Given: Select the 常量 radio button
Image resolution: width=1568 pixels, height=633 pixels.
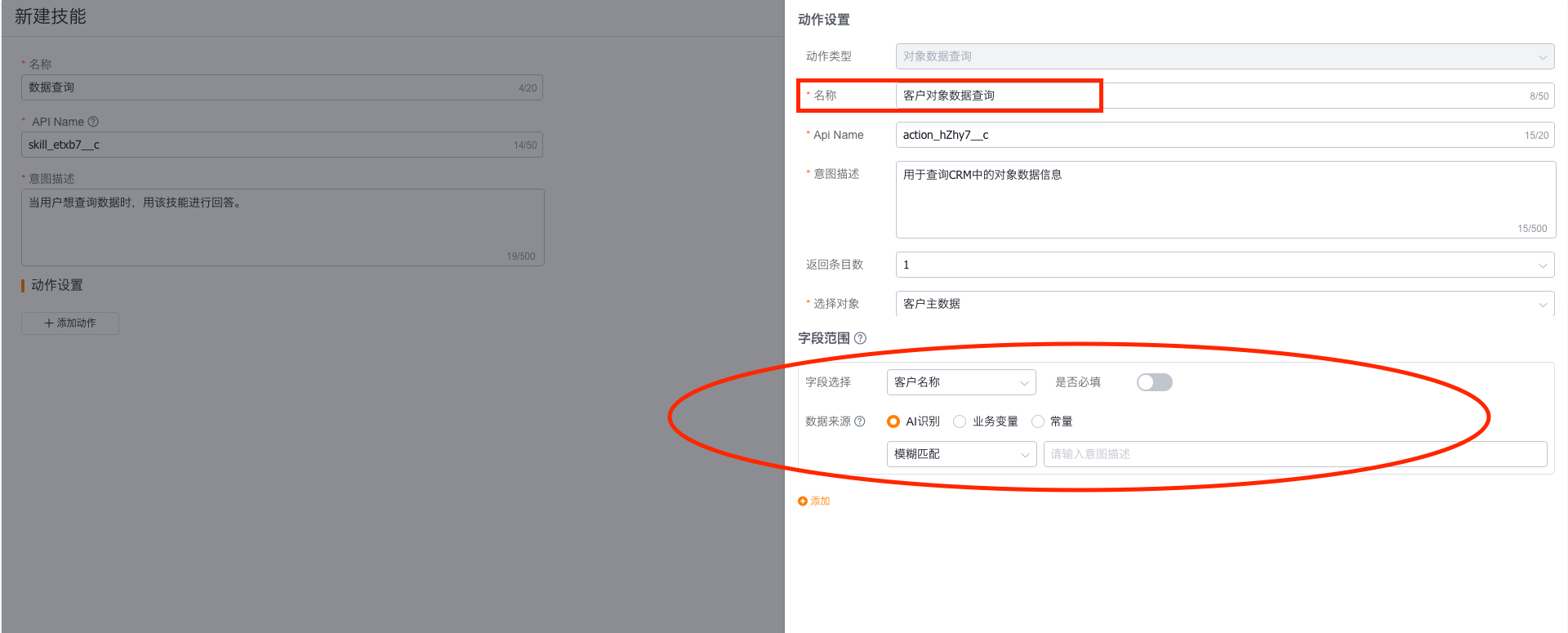Looking at the screenshot, I should tap(1038, 421).
